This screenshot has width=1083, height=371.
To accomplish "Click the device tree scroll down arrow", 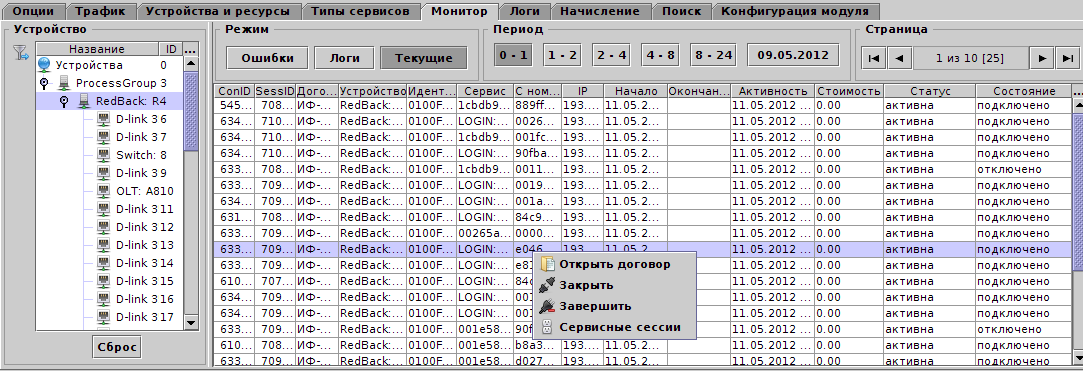I will (191, 323).
